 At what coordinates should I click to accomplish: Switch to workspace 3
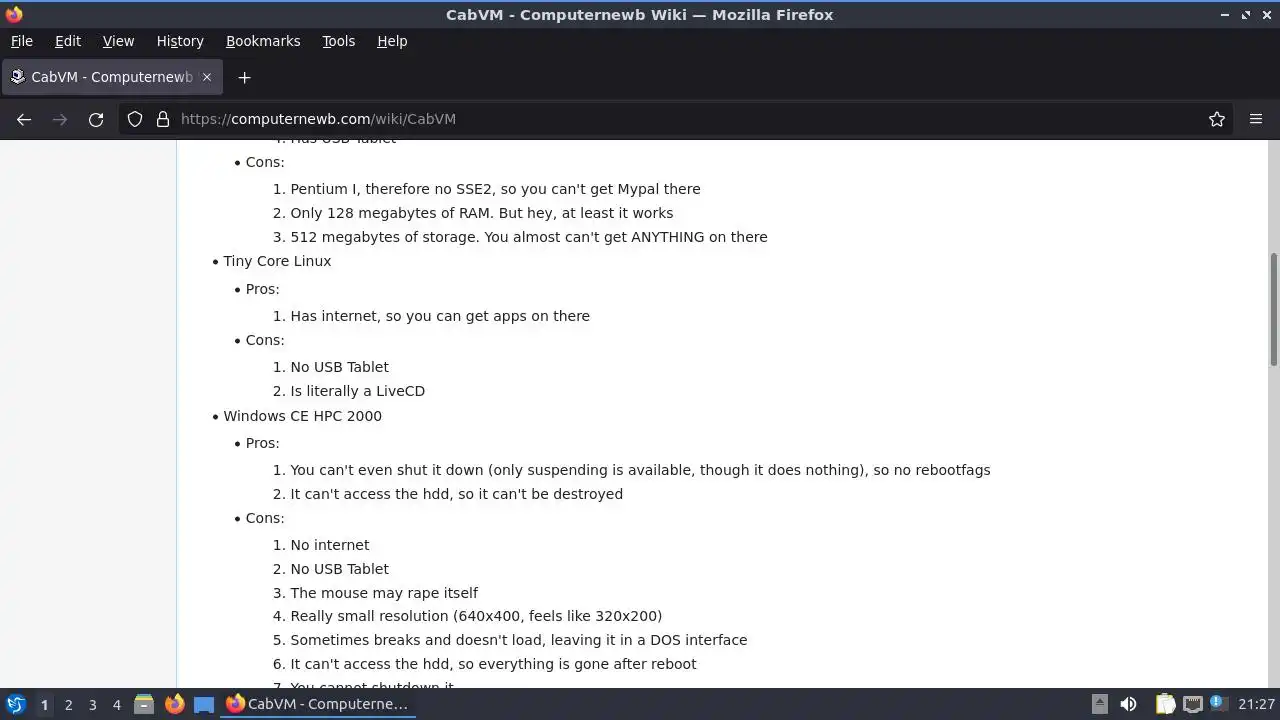[x=92, y=704]
